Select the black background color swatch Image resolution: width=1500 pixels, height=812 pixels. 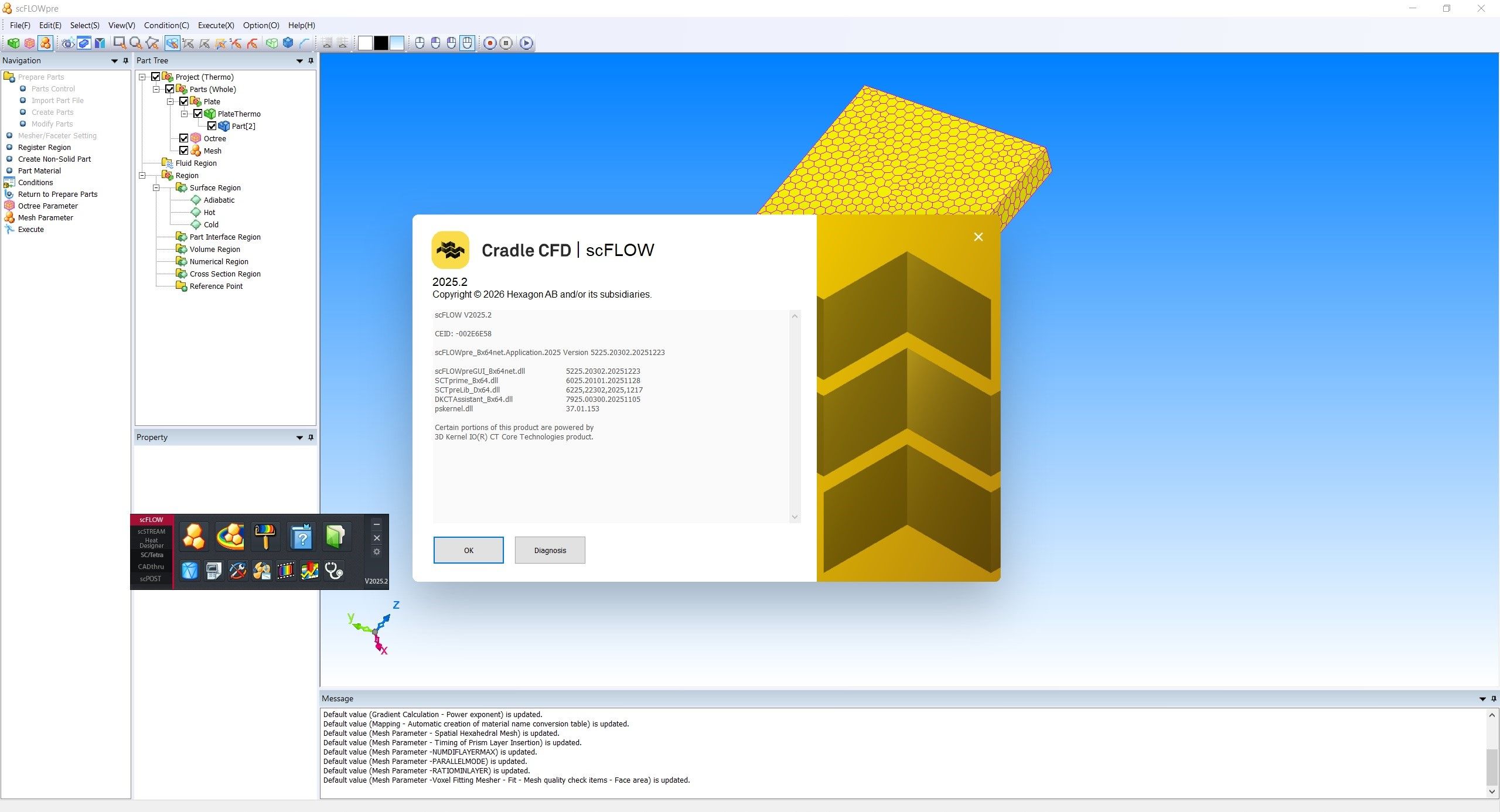pyautogui.click(x=381, y=43)
